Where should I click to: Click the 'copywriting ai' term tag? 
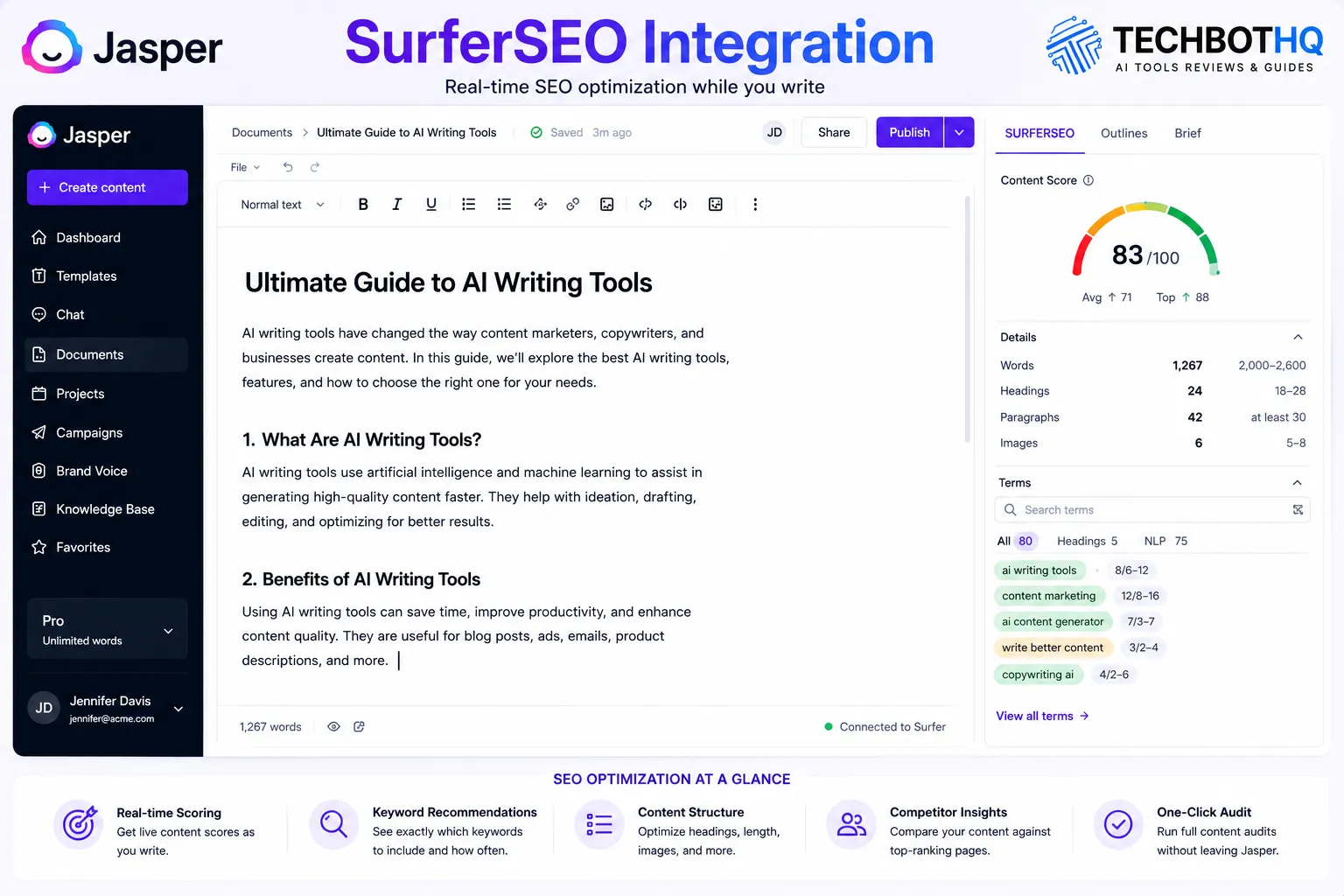point(1038,675)
